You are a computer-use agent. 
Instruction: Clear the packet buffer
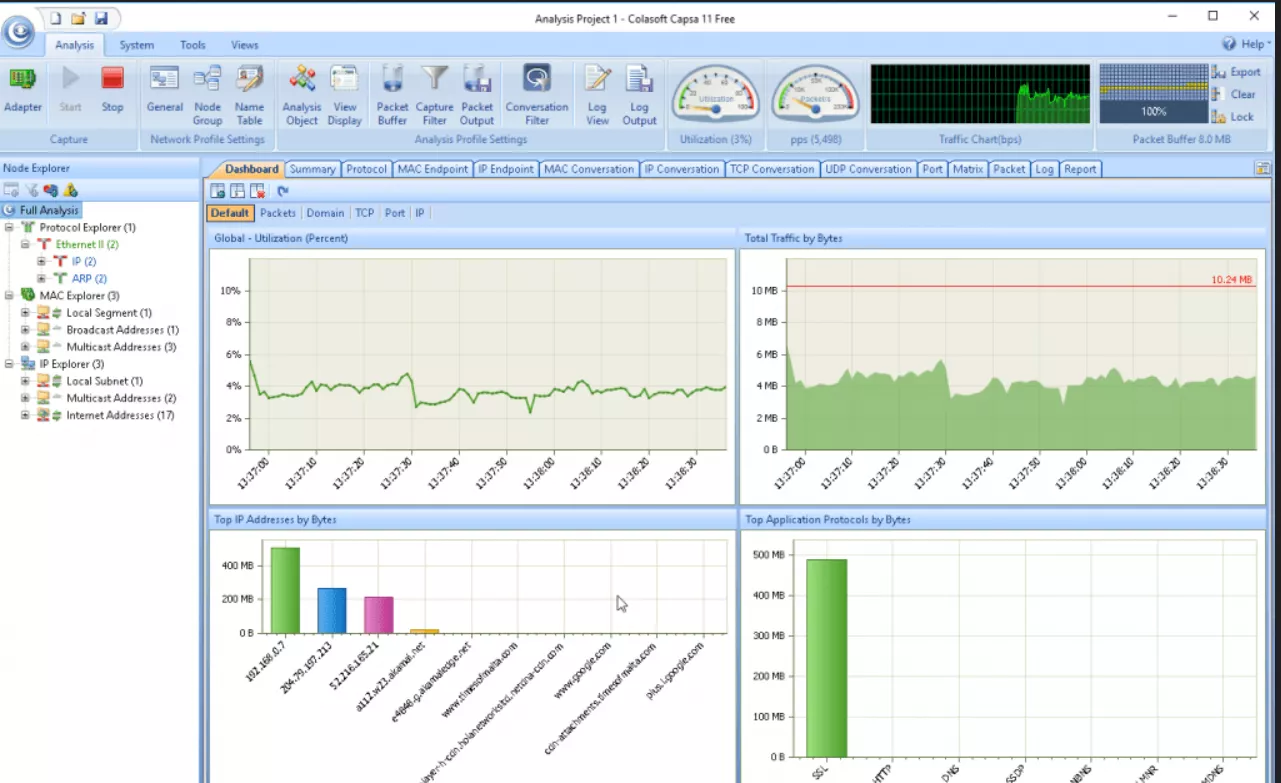[x=1234, y=94]
